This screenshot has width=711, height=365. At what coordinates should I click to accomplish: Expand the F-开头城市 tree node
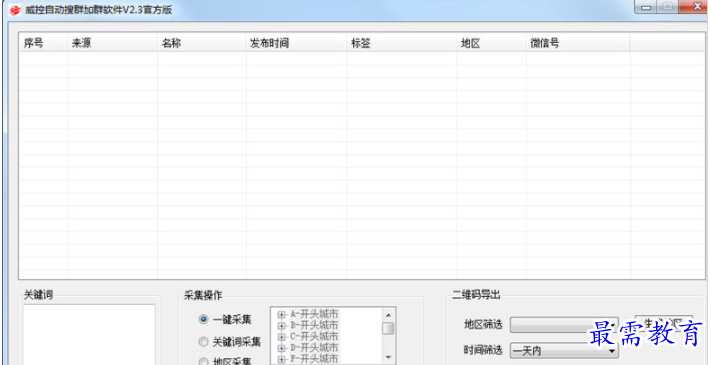[x=281, y=359]
